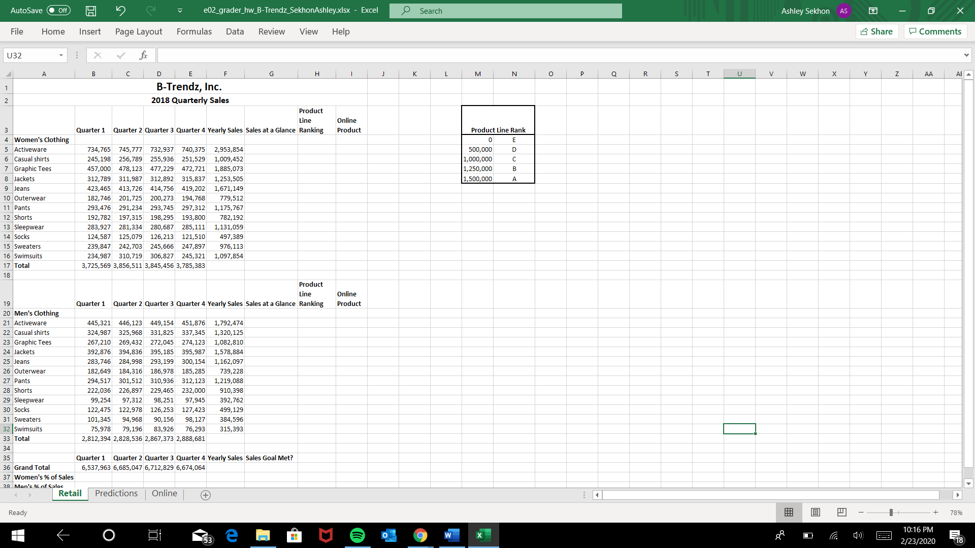Open the Help ribbon tab
Screen dimensions: 975x548
341,32
